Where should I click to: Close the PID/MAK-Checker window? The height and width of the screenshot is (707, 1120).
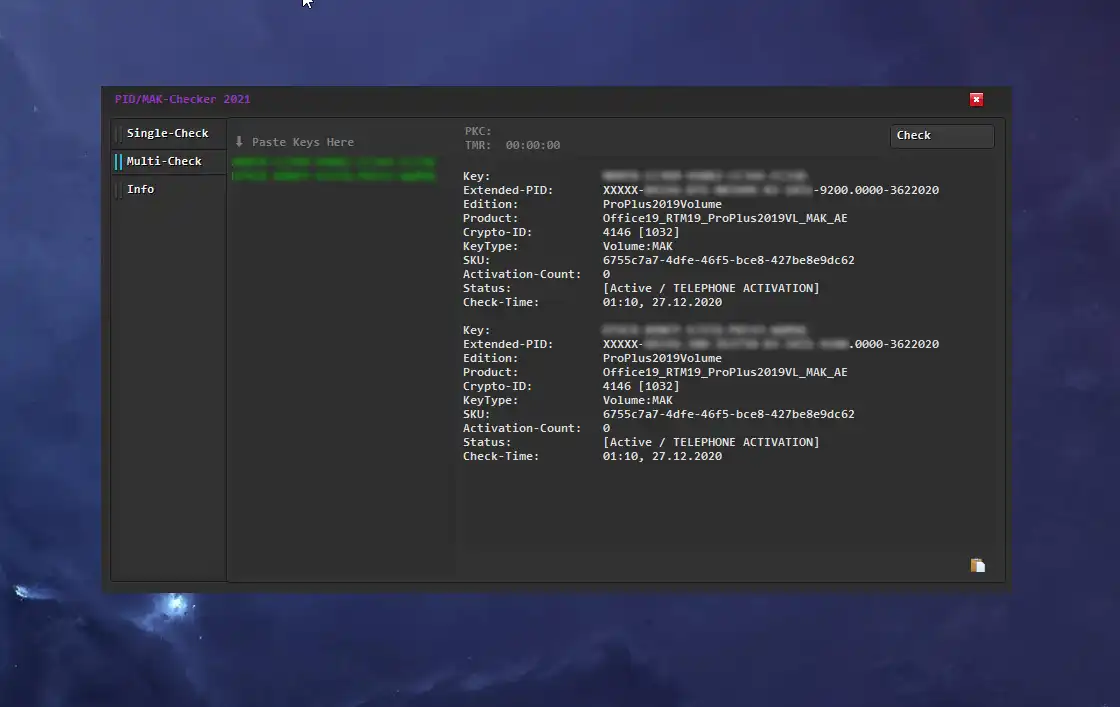click(x=976, y=99)
